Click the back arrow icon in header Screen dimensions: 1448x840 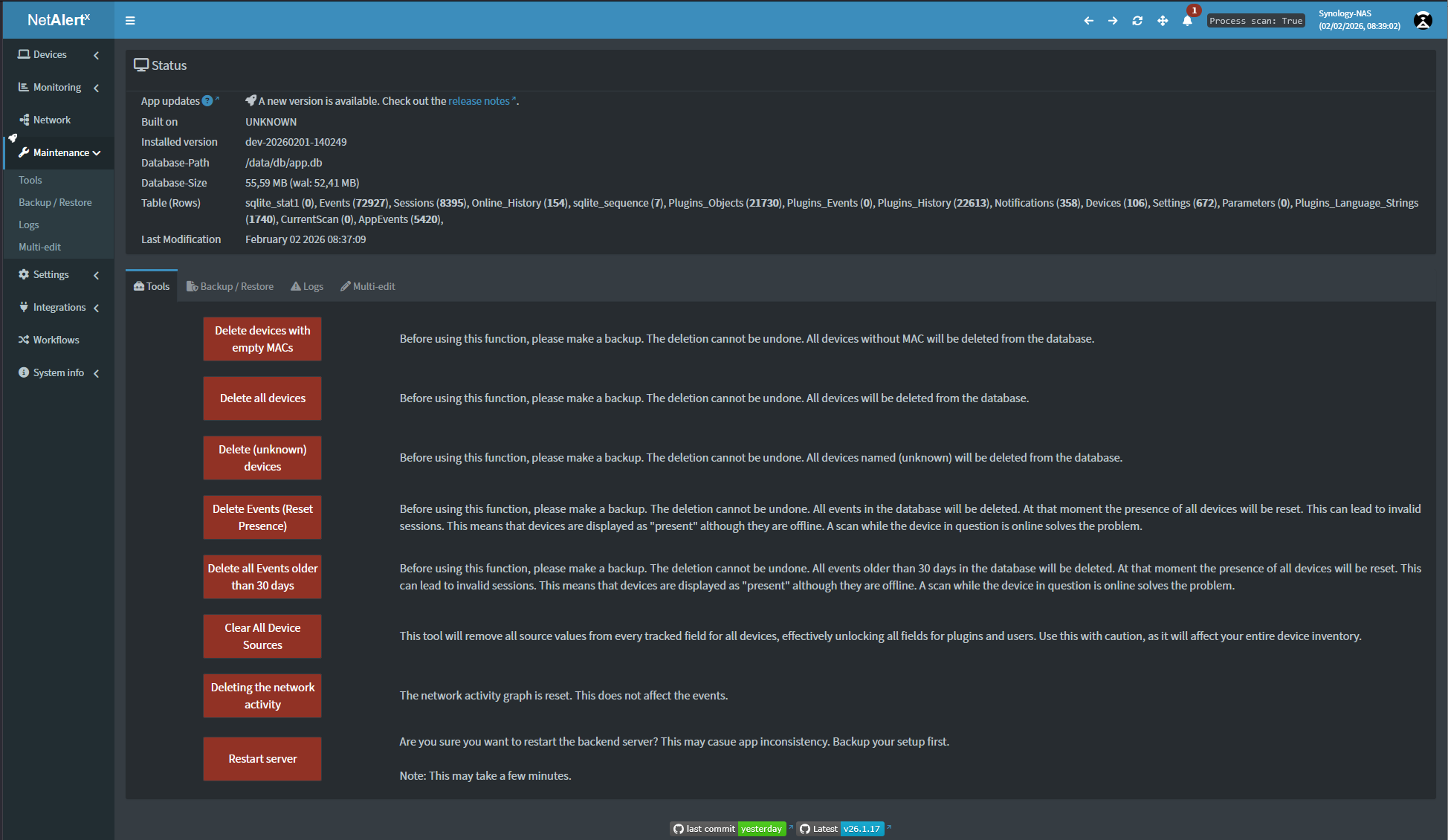coord(1088,21)
